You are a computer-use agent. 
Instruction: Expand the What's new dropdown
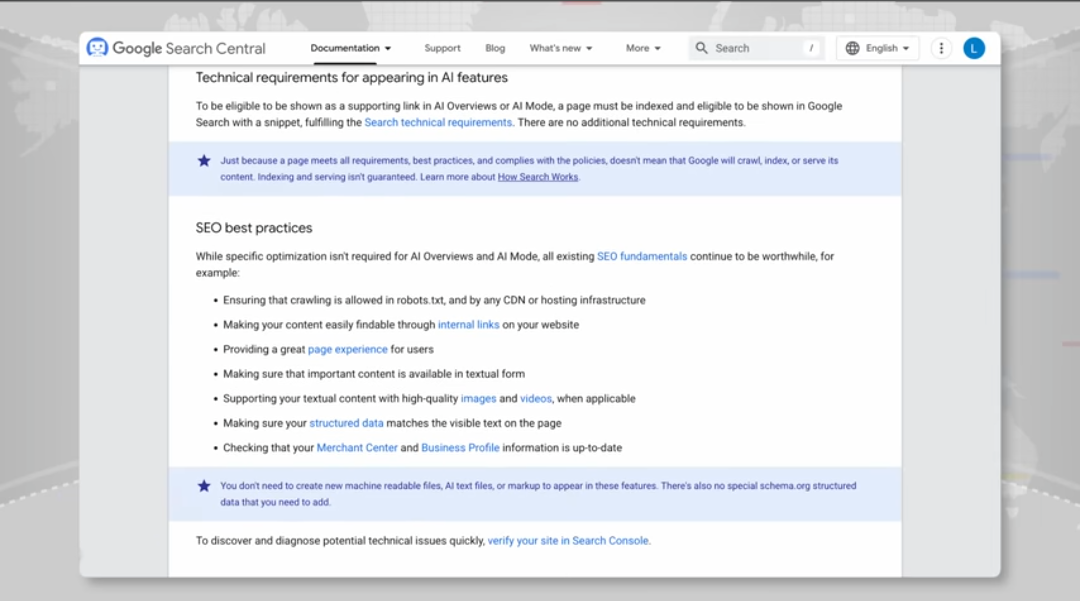pos(561,48)
